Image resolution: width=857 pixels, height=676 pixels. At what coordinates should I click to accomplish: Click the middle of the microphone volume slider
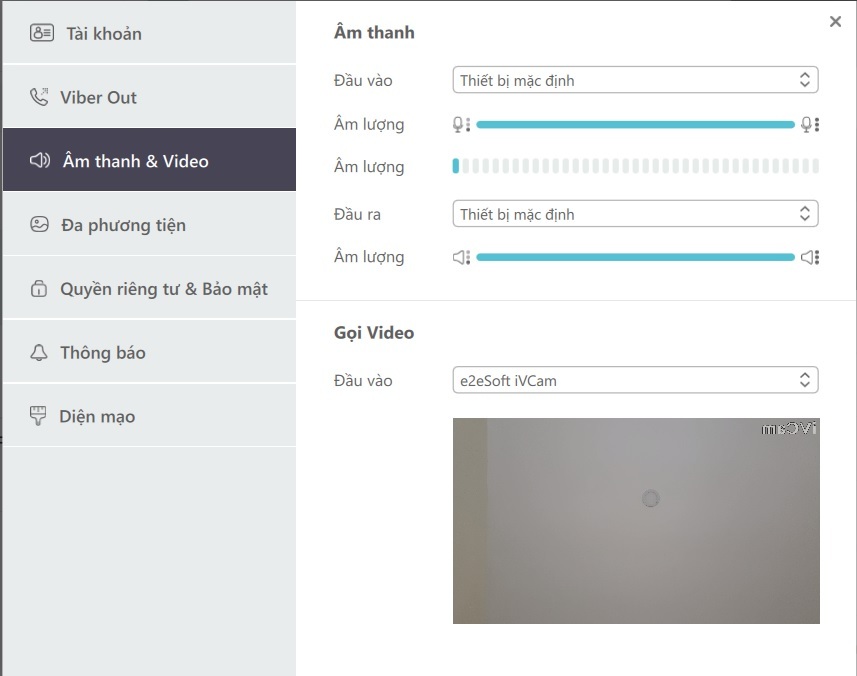[635, 125]
